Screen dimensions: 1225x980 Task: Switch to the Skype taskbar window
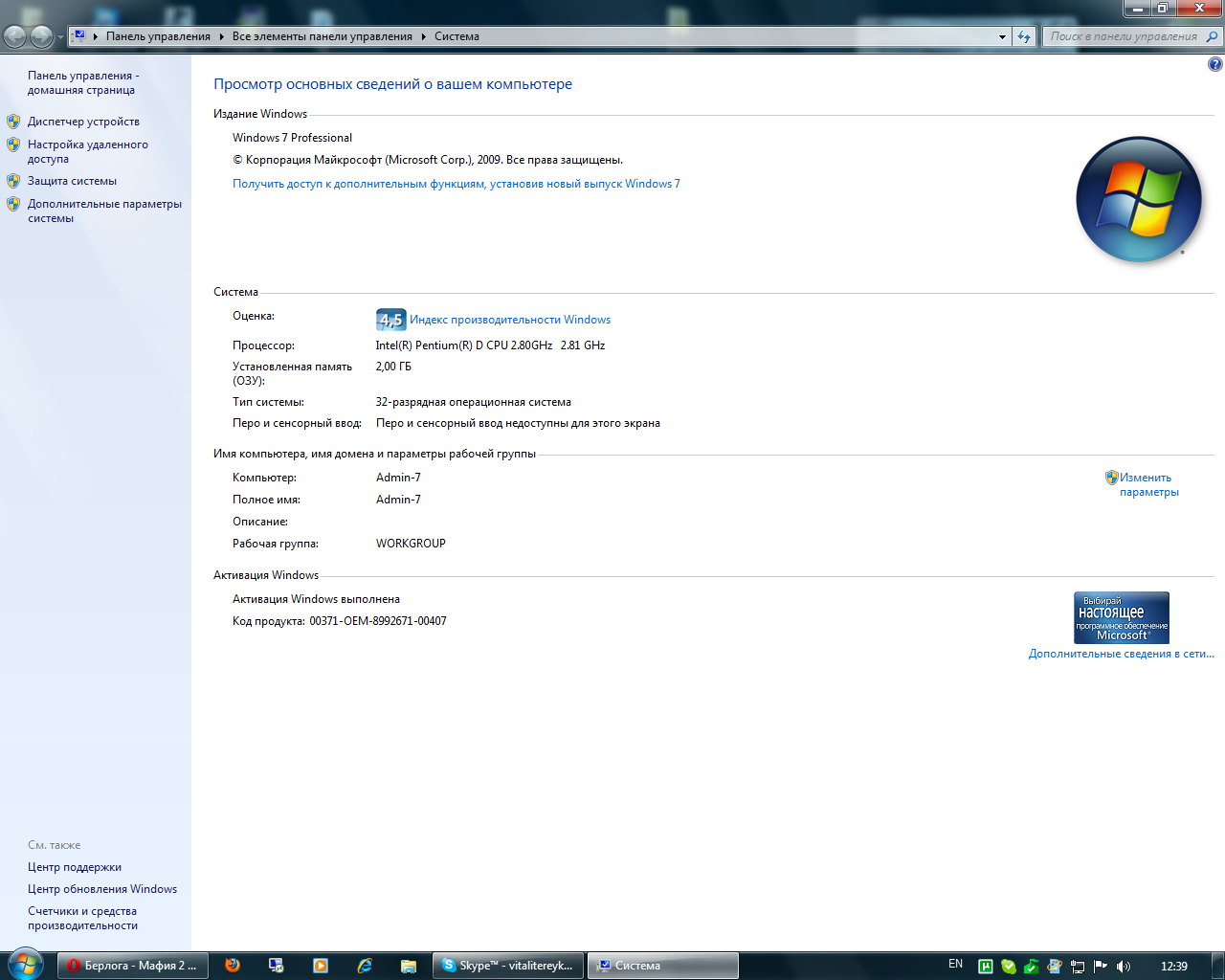(508, 966)
